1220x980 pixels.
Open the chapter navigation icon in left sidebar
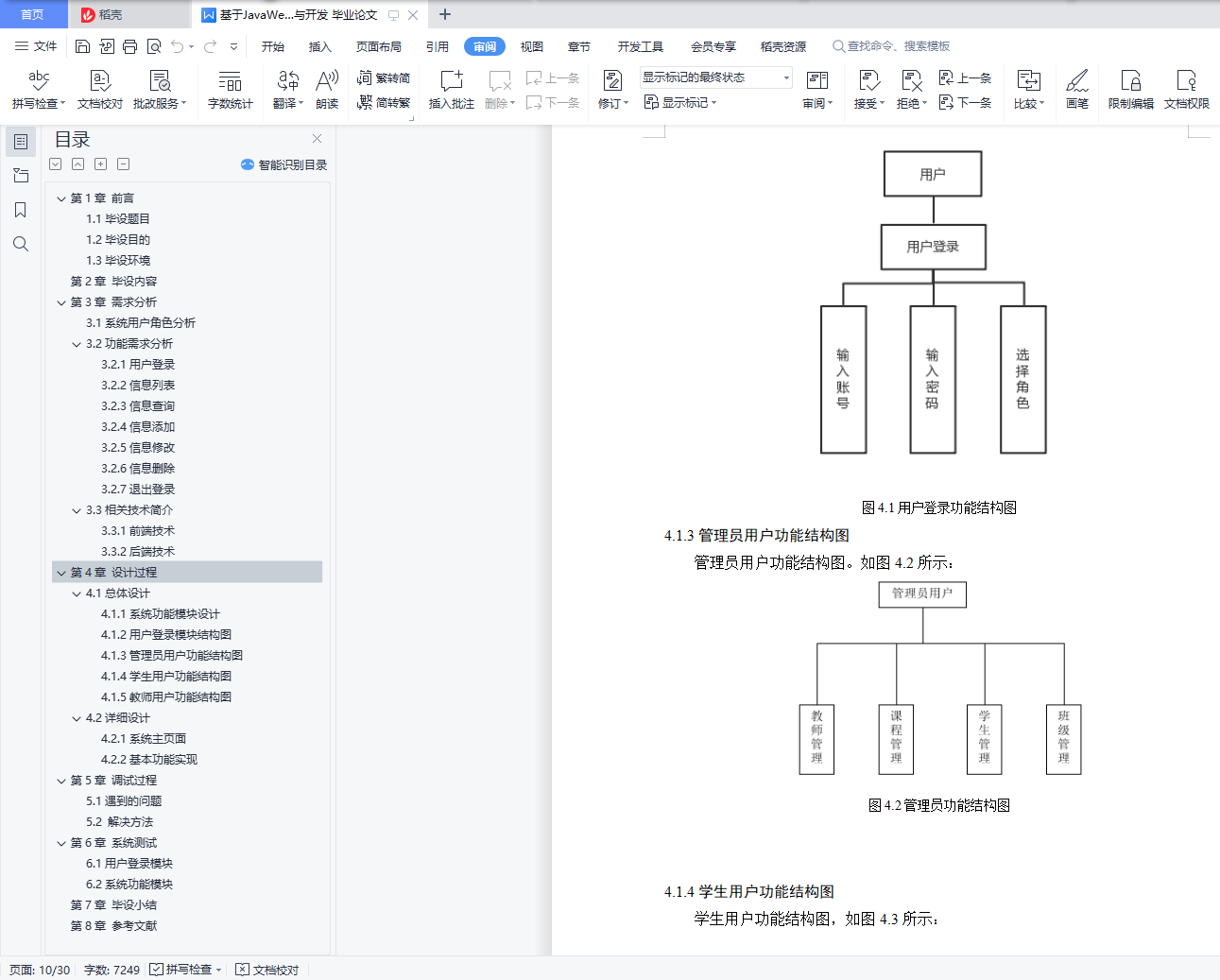tap(21, 176)
